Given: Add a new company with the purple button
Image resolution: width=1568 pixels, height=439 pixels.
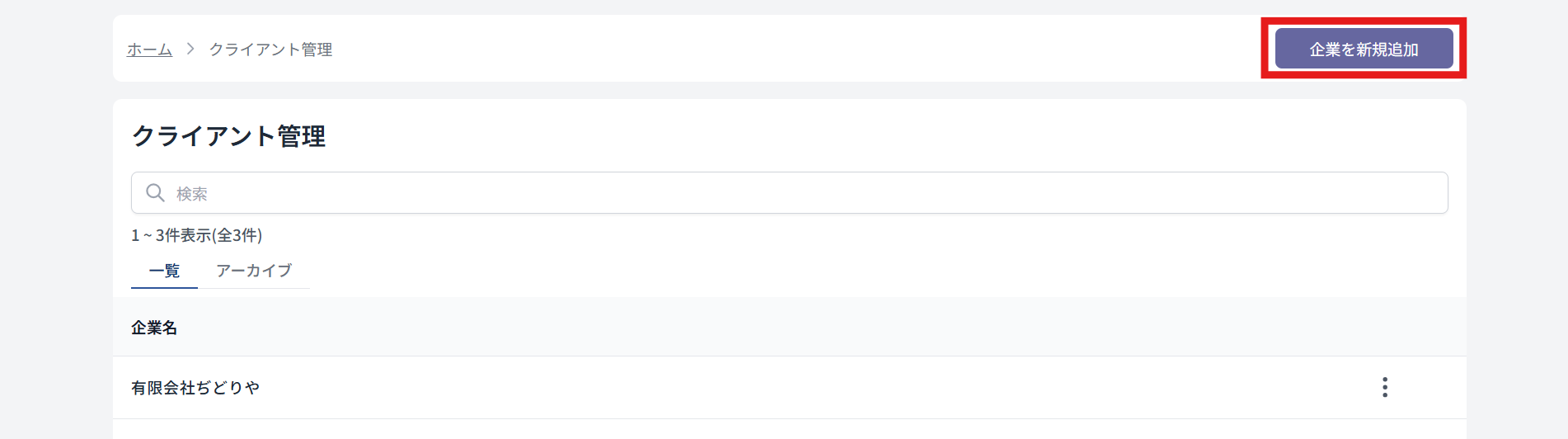Looking at the screenshot, I should [1364, 49].
